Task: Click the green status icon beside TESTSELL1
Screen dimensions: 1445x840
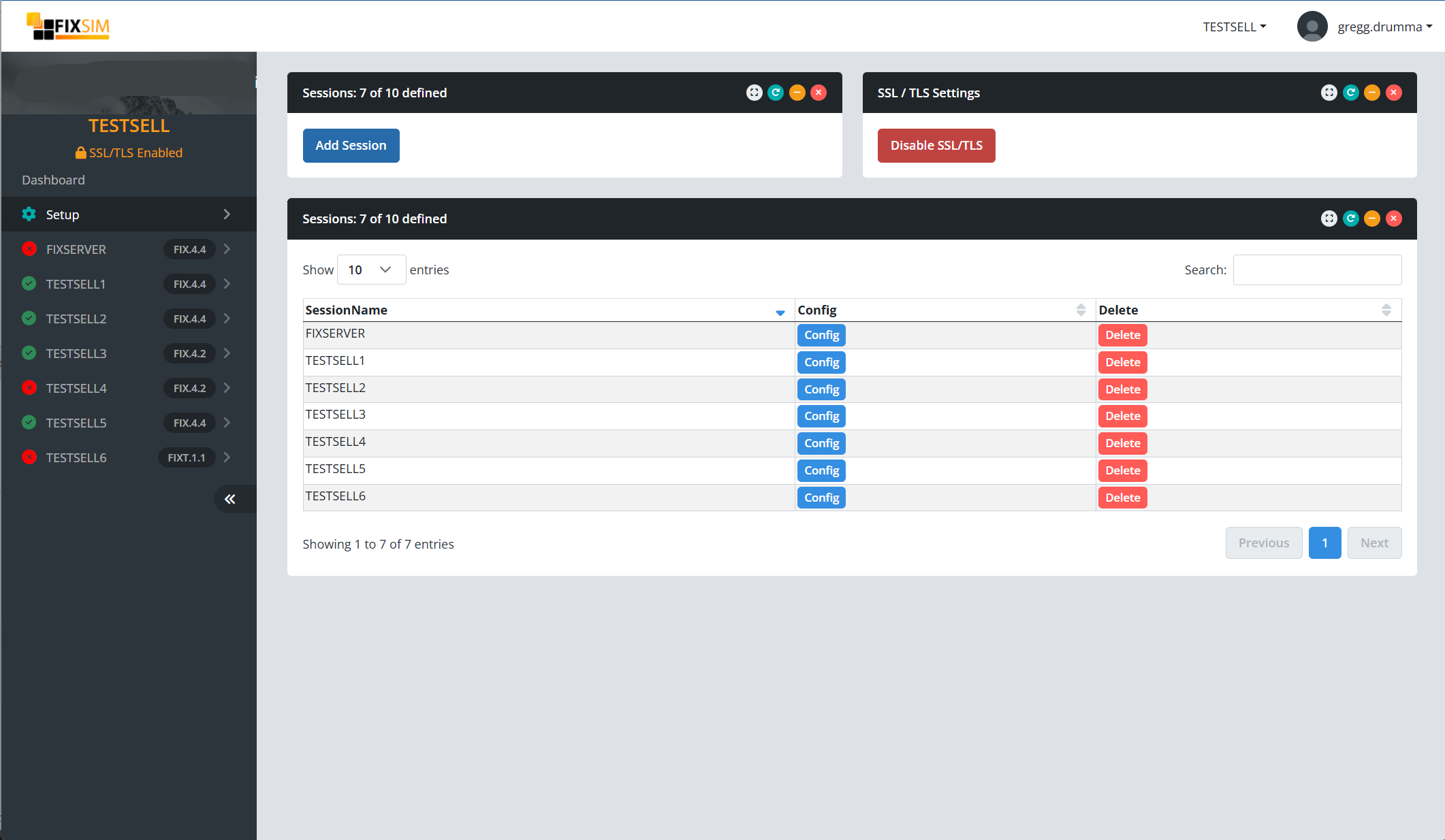Action: pos(29,284)
